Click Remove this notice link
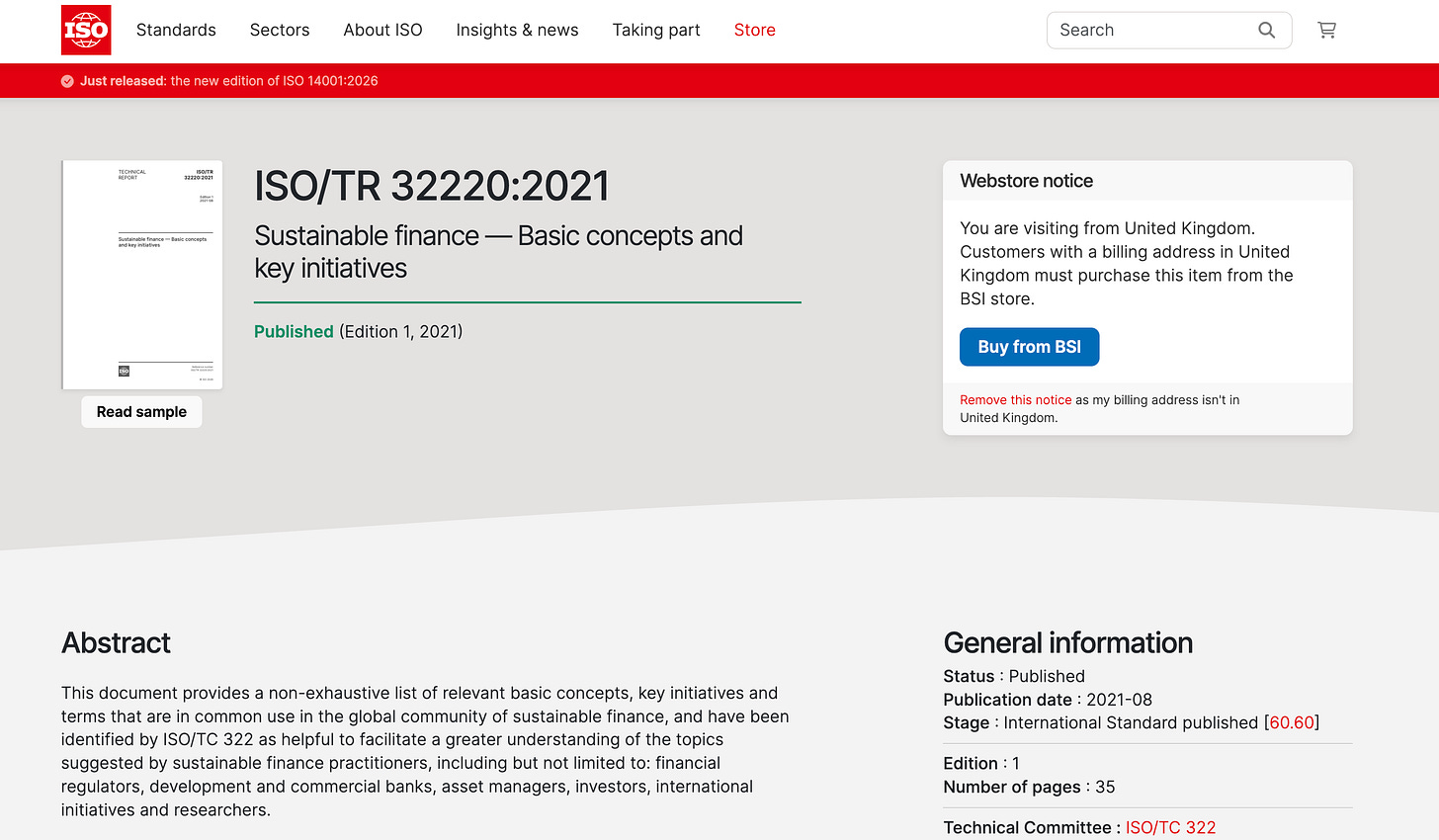The width and height of the screenshot is (1439, 840). tap(1015, 400)
